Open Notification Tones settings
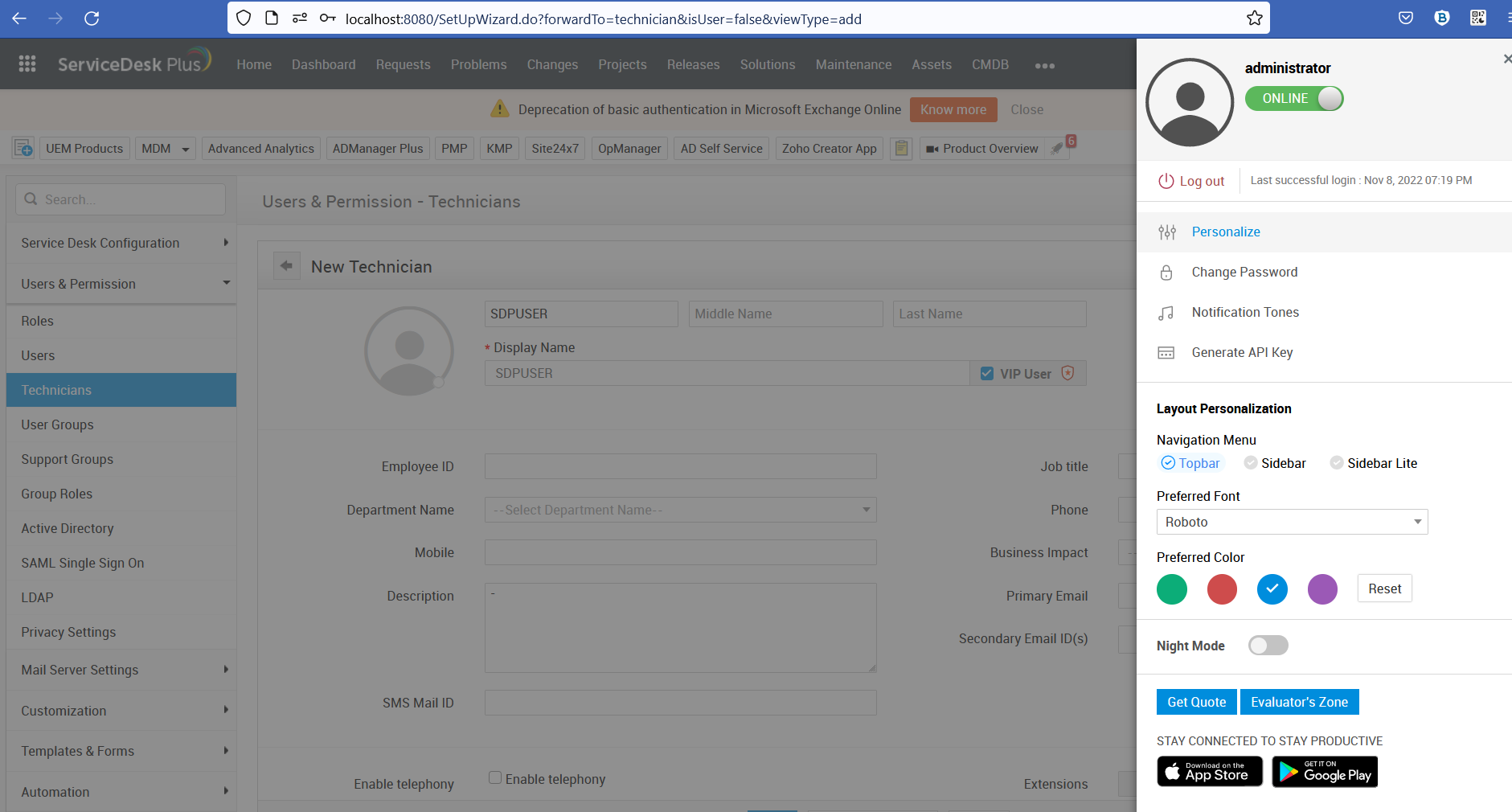 click(1167, 312)
